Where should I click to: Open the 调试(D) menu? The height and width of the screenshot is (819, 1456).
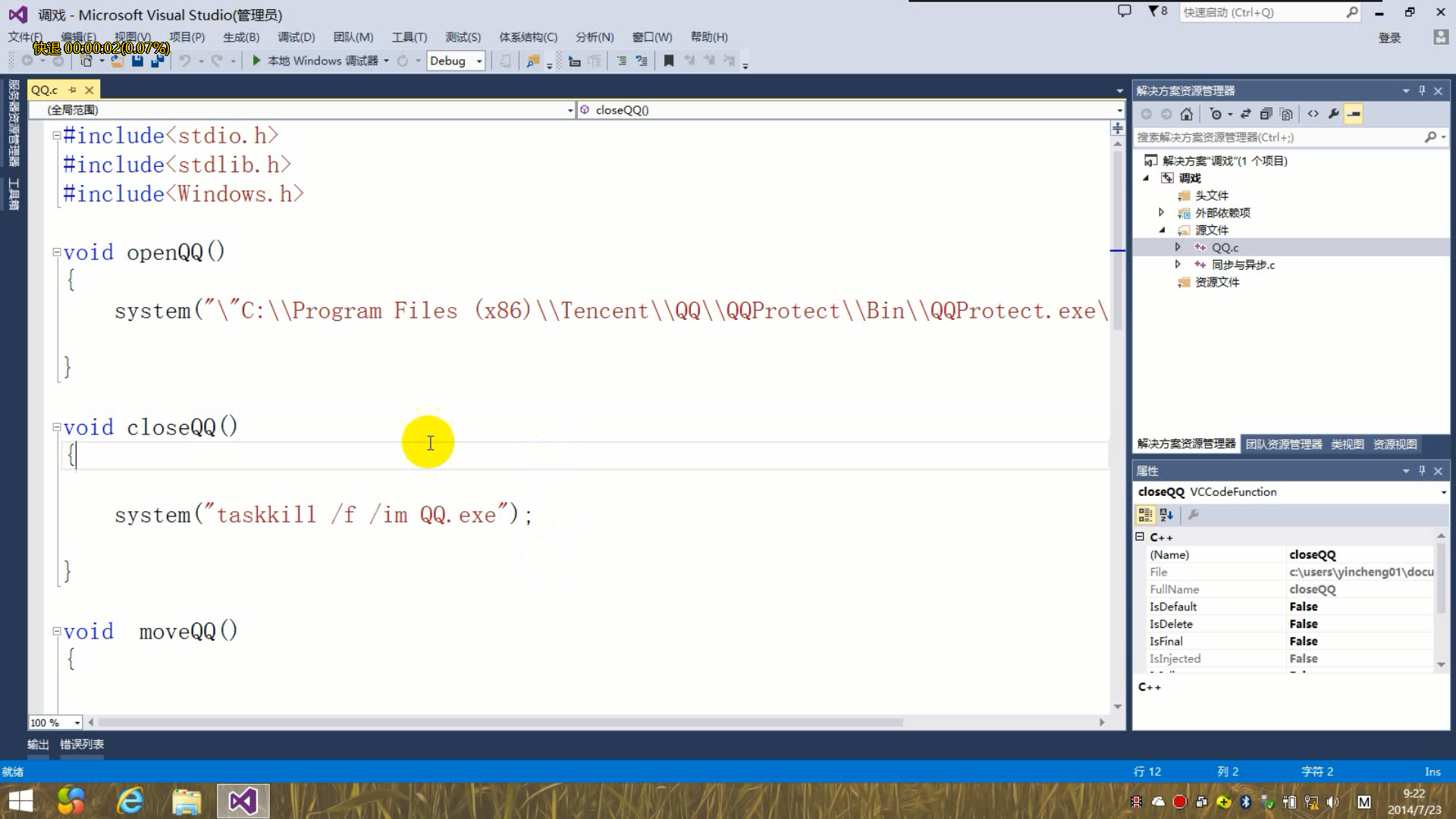click(296, 36)
